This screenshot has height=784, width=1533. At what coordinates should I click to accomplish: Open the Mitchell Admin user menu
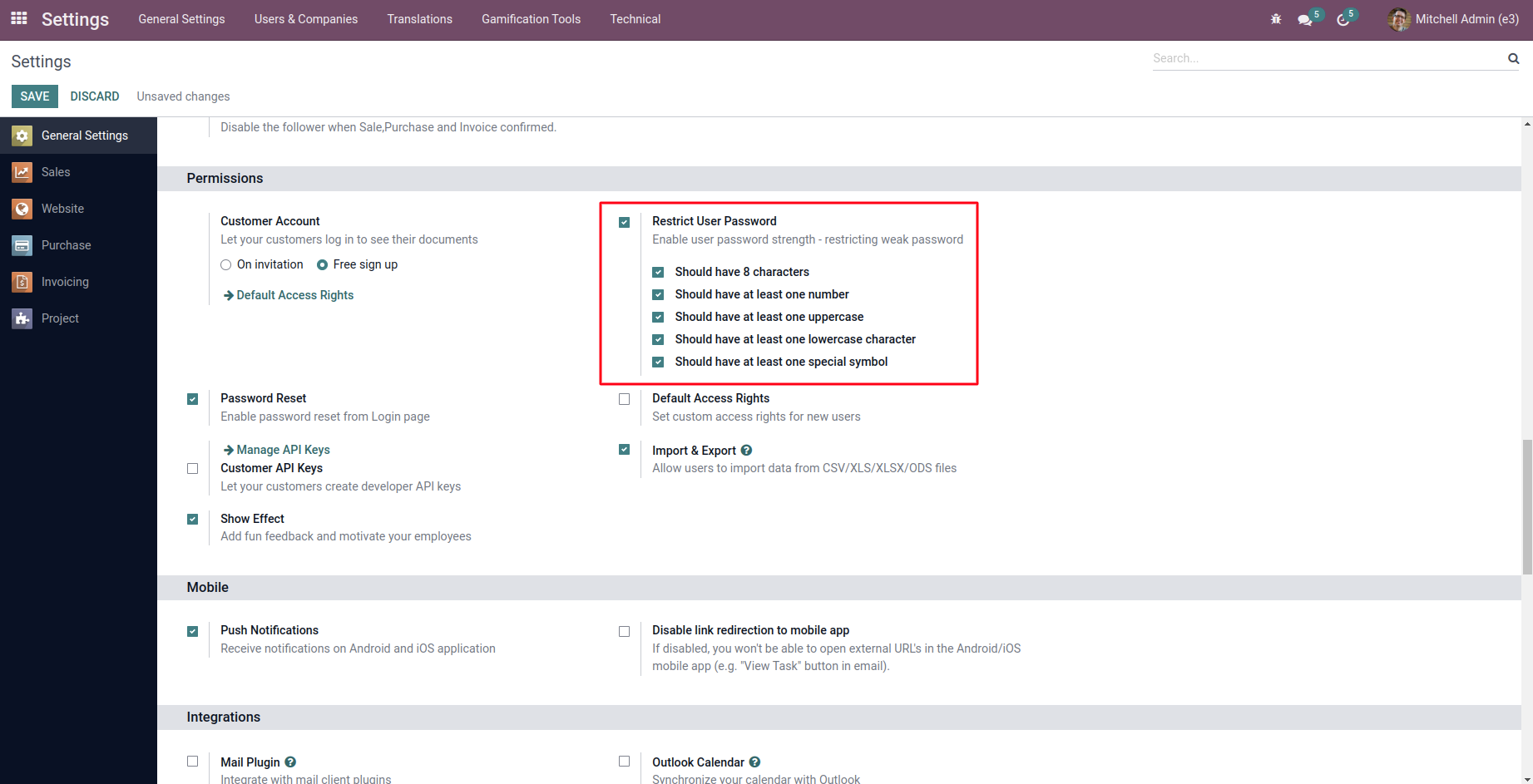[1454, 19]
